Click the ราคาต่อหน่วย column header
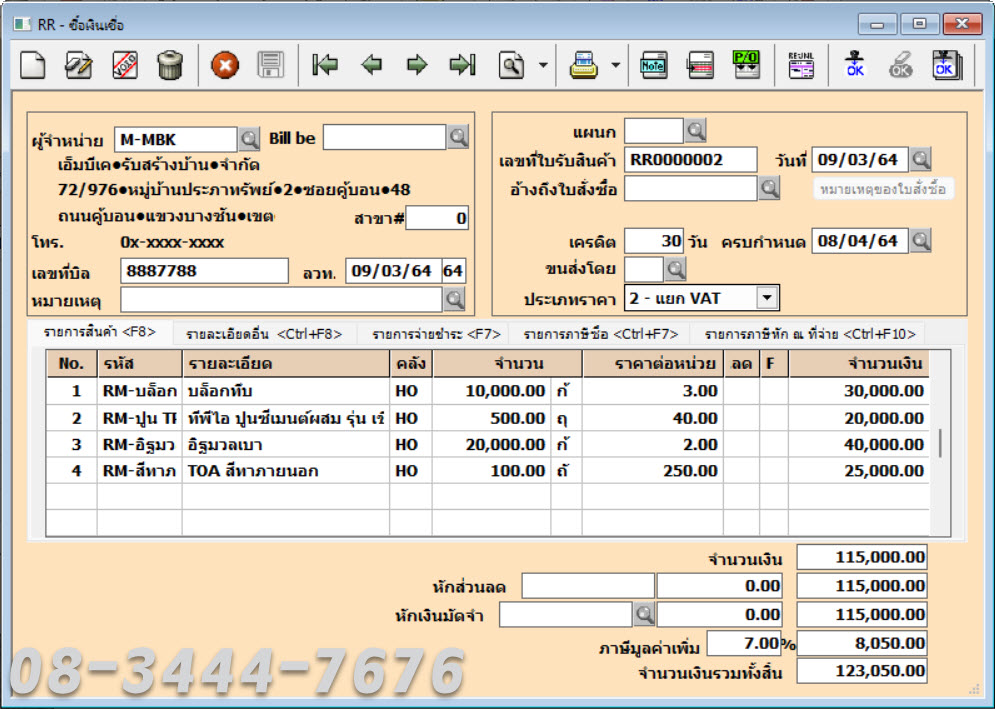Image resolution: width=995 pixels, height=709 pixels. point(653,364)
